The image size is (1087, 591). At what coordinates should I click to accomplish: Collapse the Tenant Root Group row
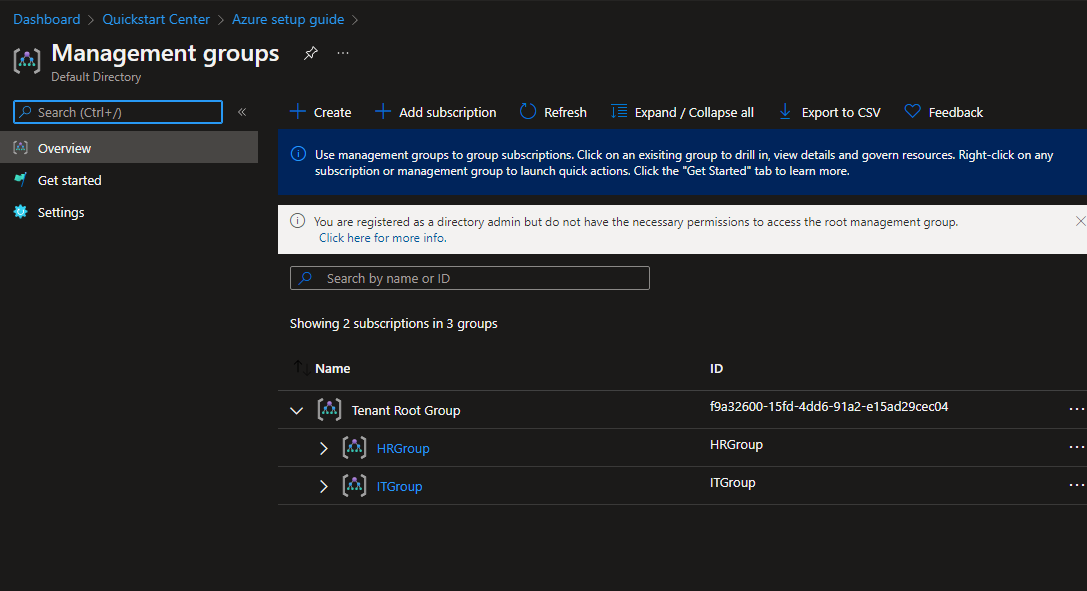[x=296, y=410]
